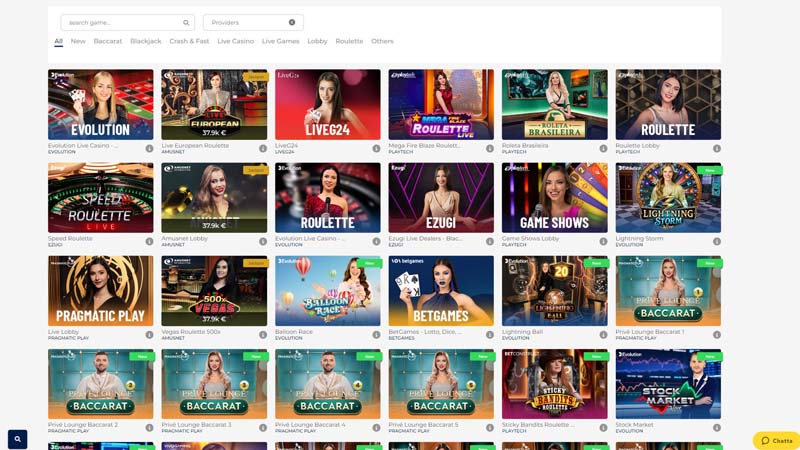Screen dimensions: 800x450
Task: Show info for Speed Roulette
Action: [x=149, y=241]
